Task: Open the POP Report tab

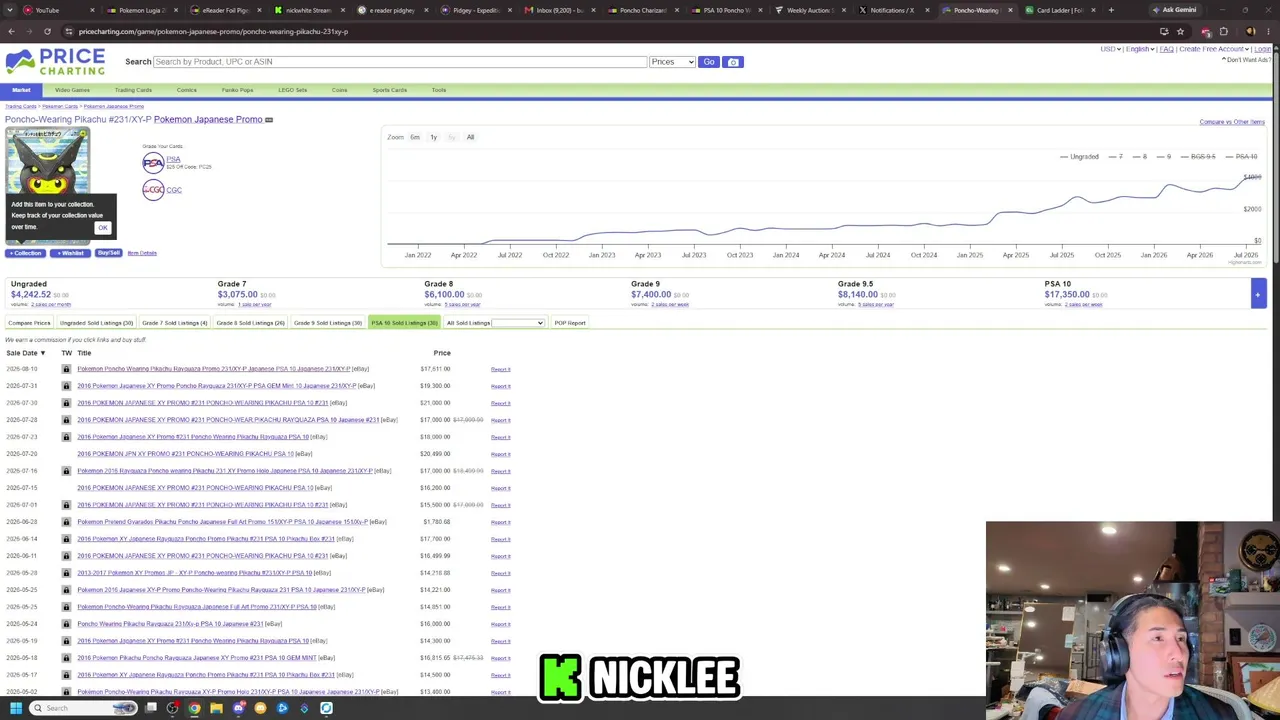Action: point(570,323)
